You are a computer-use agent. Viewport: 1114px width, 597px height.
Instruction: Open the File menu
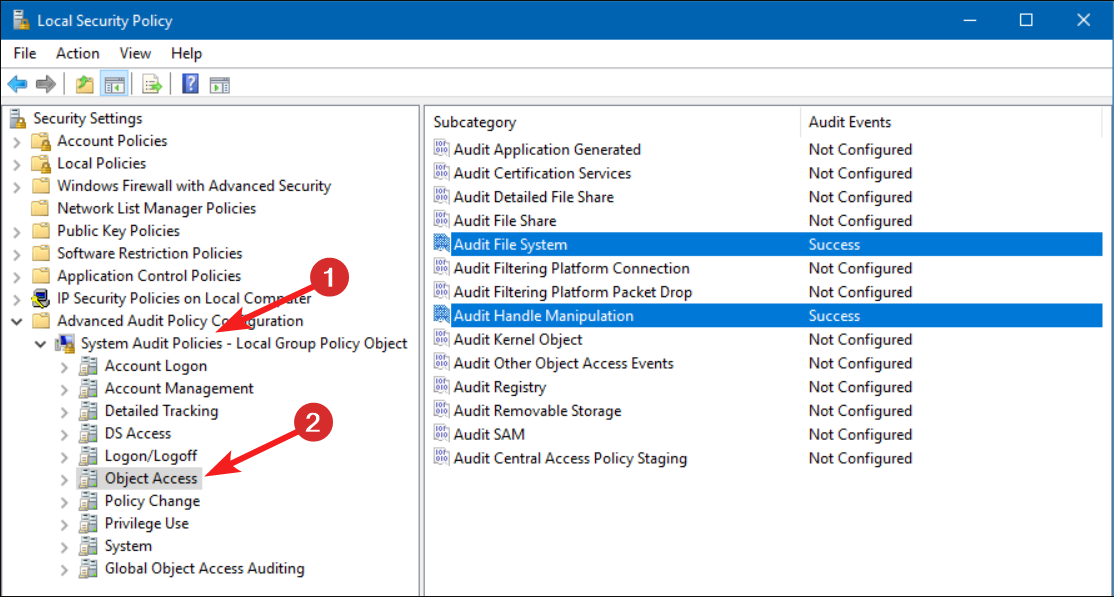click(24, 53)
